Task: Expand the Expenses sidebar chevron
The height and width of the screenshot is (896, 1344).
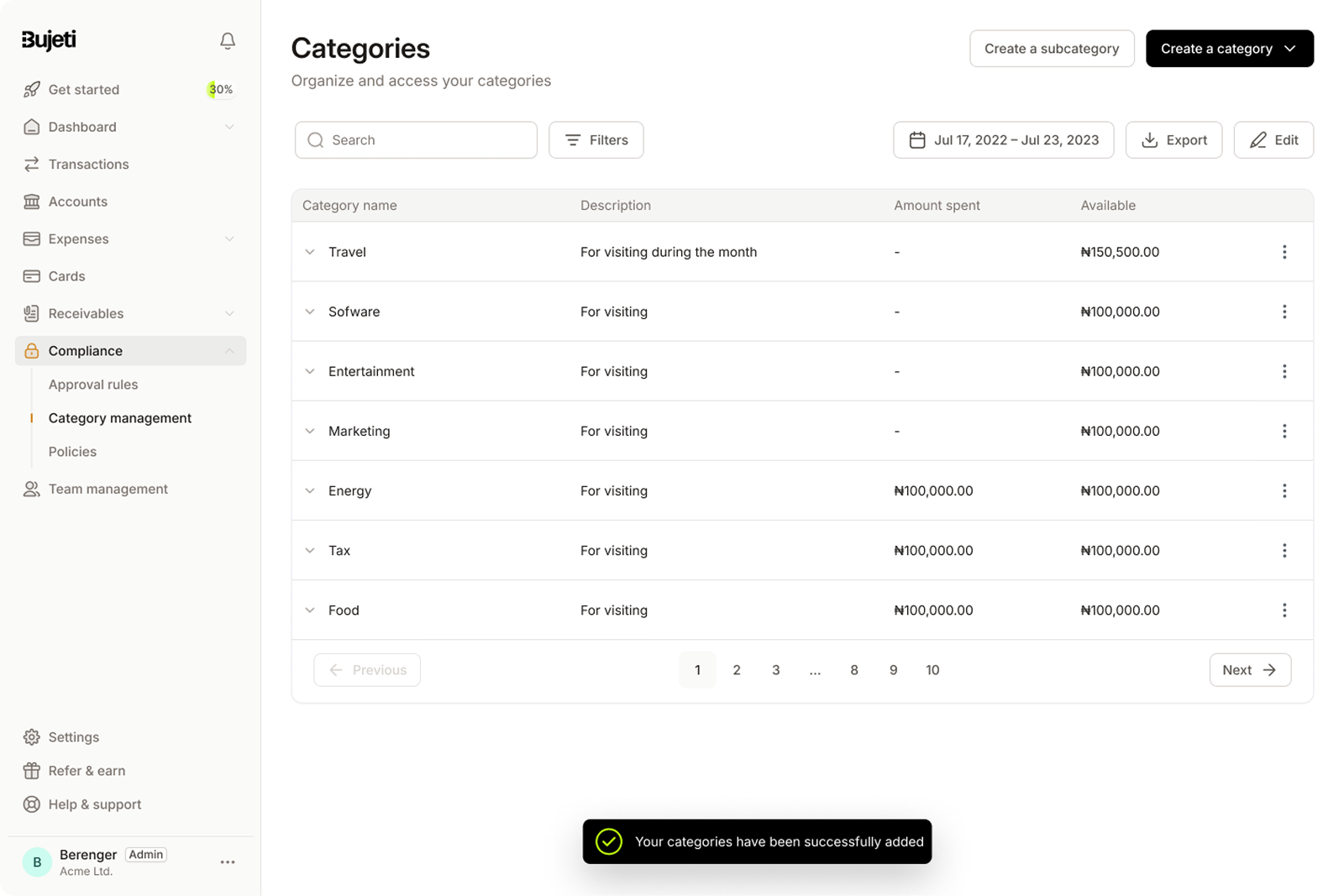Action: [230, 238]
